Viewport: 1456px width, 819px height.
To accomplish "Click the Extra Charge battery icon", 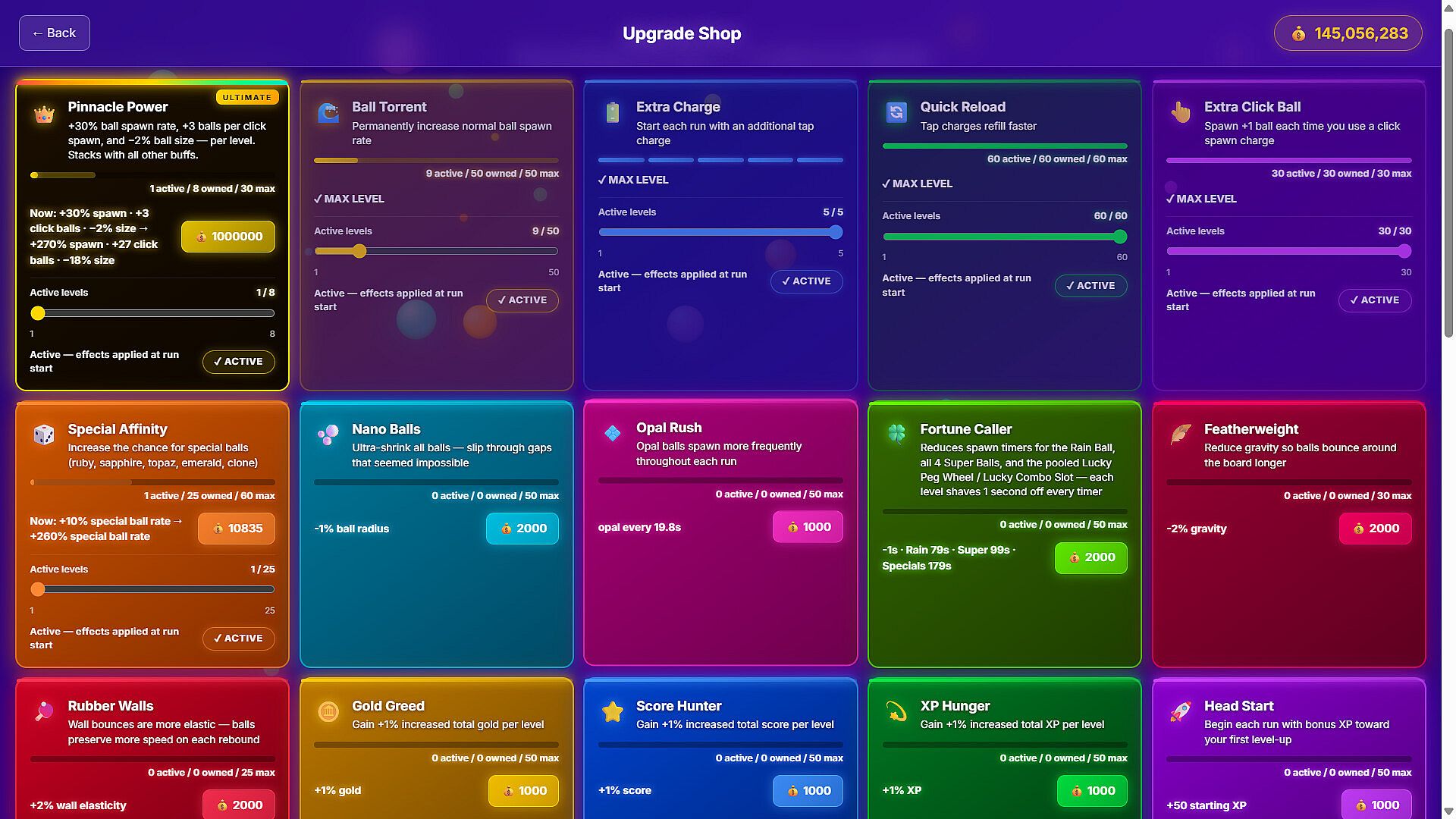I will pyautogui.click(x=613, y=113).
